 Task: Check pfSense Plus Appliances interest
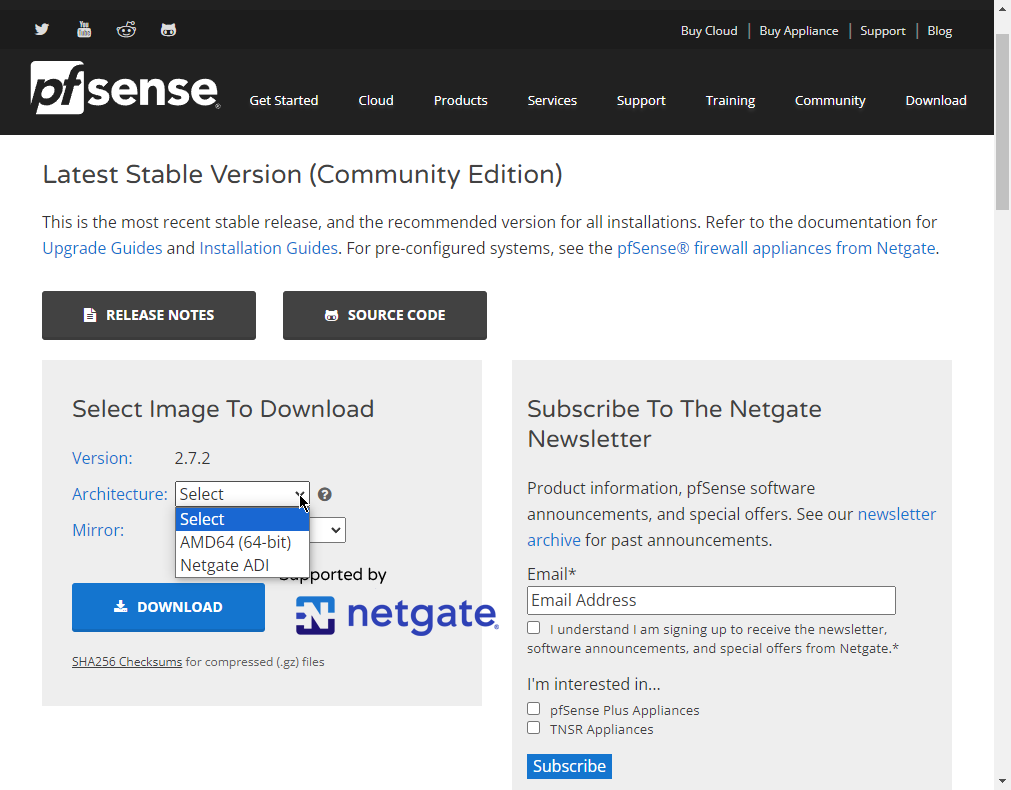click(533, 709)
